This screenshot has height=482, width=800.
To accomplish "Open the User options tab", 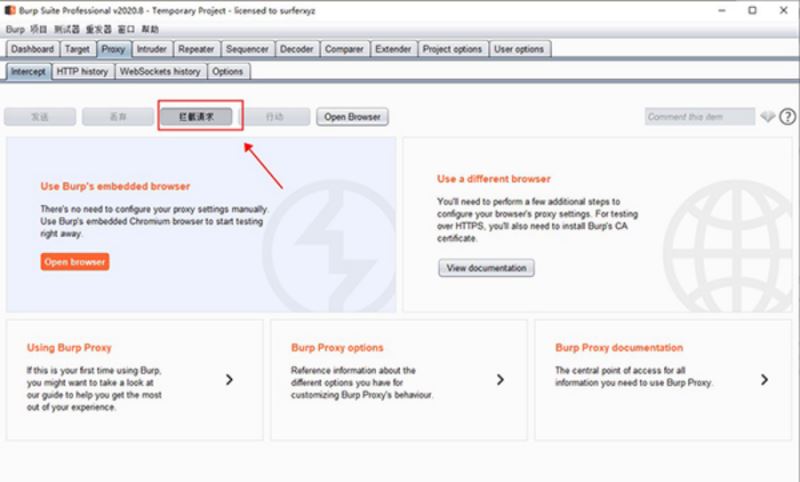I will [519, 49].
